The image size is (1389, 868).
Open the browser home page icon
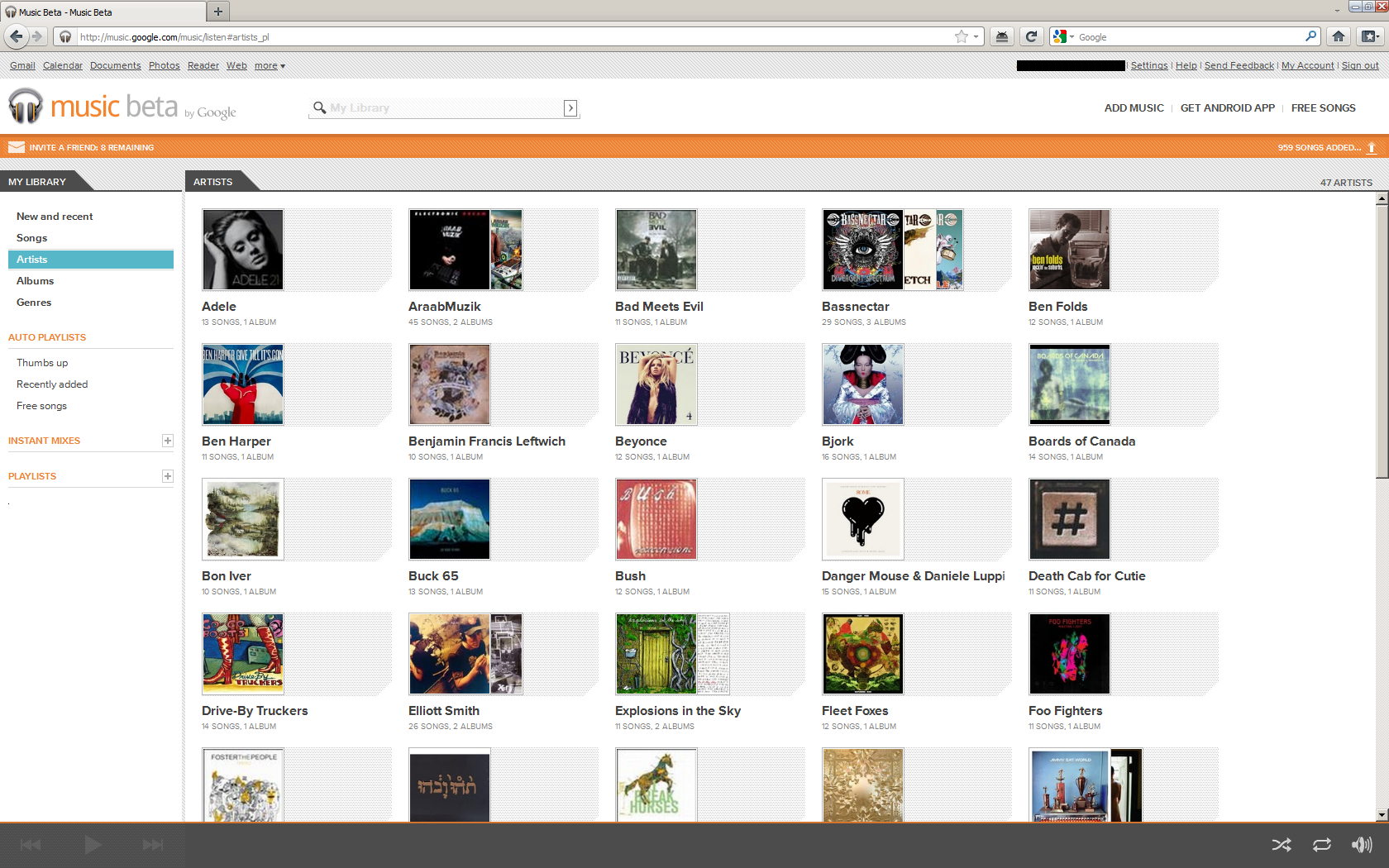pos(1339,36)
